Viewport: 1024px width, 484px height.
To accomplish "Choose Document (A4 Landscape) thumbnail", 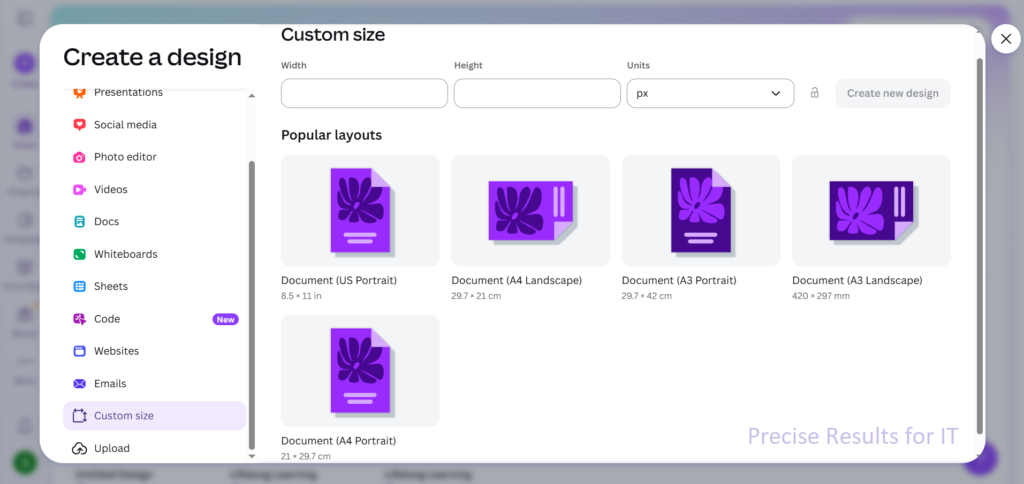I will (530, 210).
